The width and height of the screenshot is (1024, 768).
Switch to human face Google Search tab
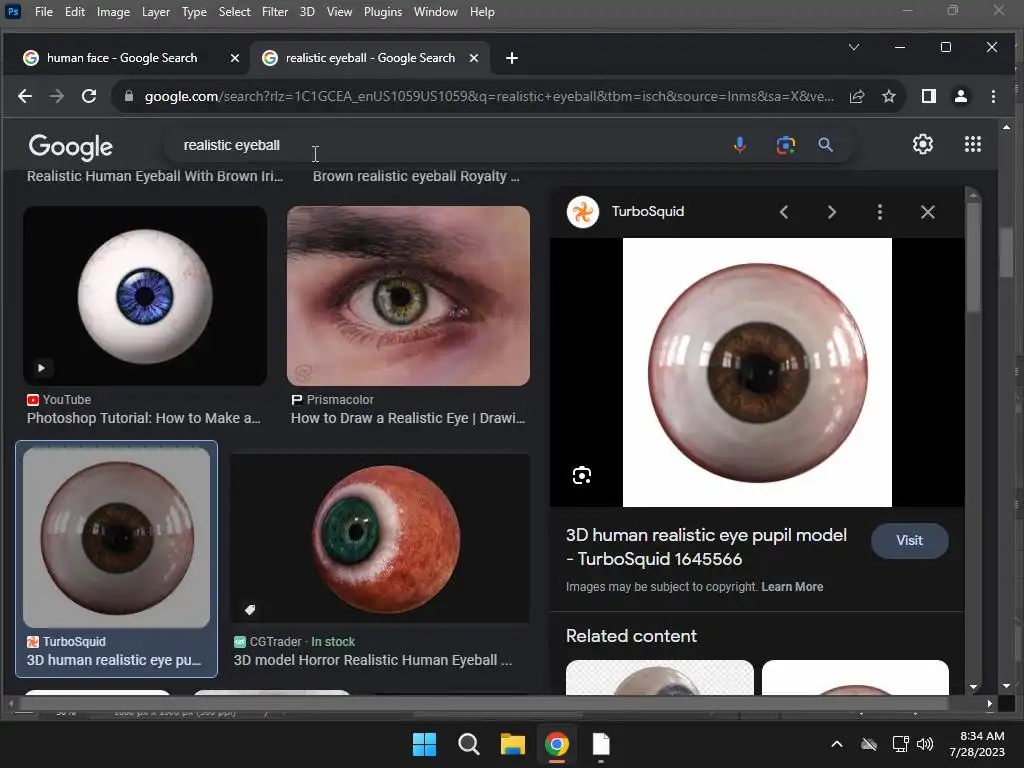pos(121,58)
